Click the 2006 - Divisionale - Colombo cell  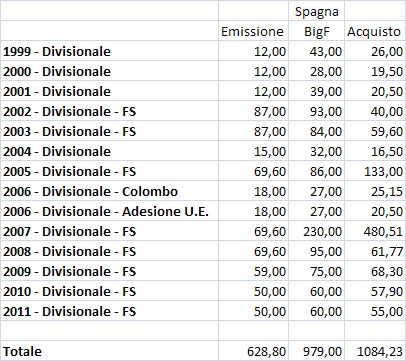tap(110, 191)
